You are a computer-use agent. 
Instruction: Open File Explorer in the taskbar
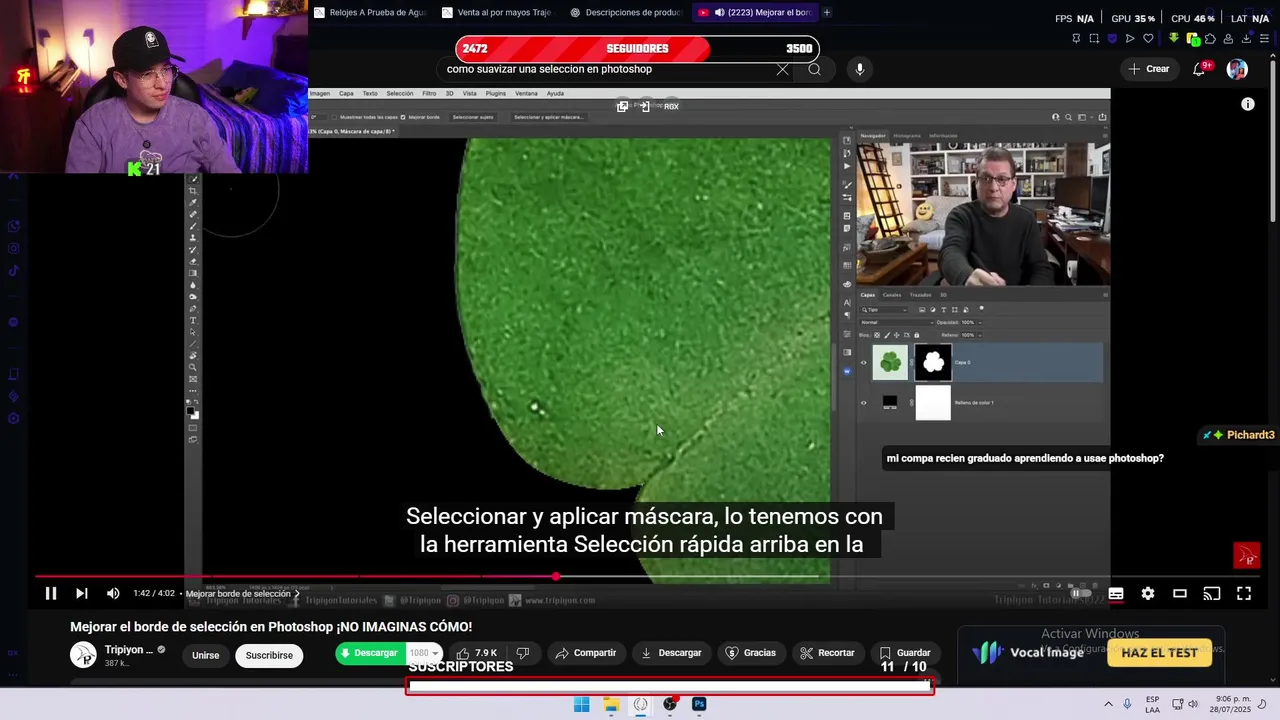pos(611,704)
